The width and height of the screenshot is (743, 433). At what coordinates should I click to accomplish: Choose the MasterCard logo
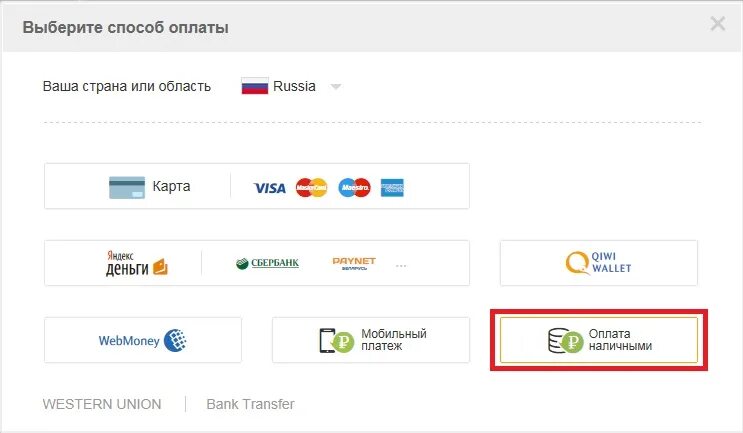[x=311, y=188]
